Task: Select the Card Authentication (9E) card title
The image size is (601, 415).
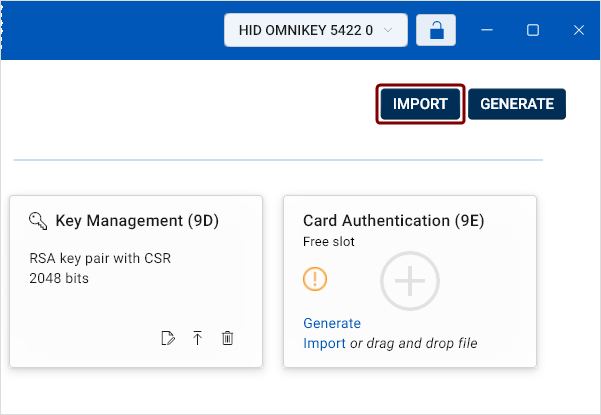Action: (x=400, y=221)
